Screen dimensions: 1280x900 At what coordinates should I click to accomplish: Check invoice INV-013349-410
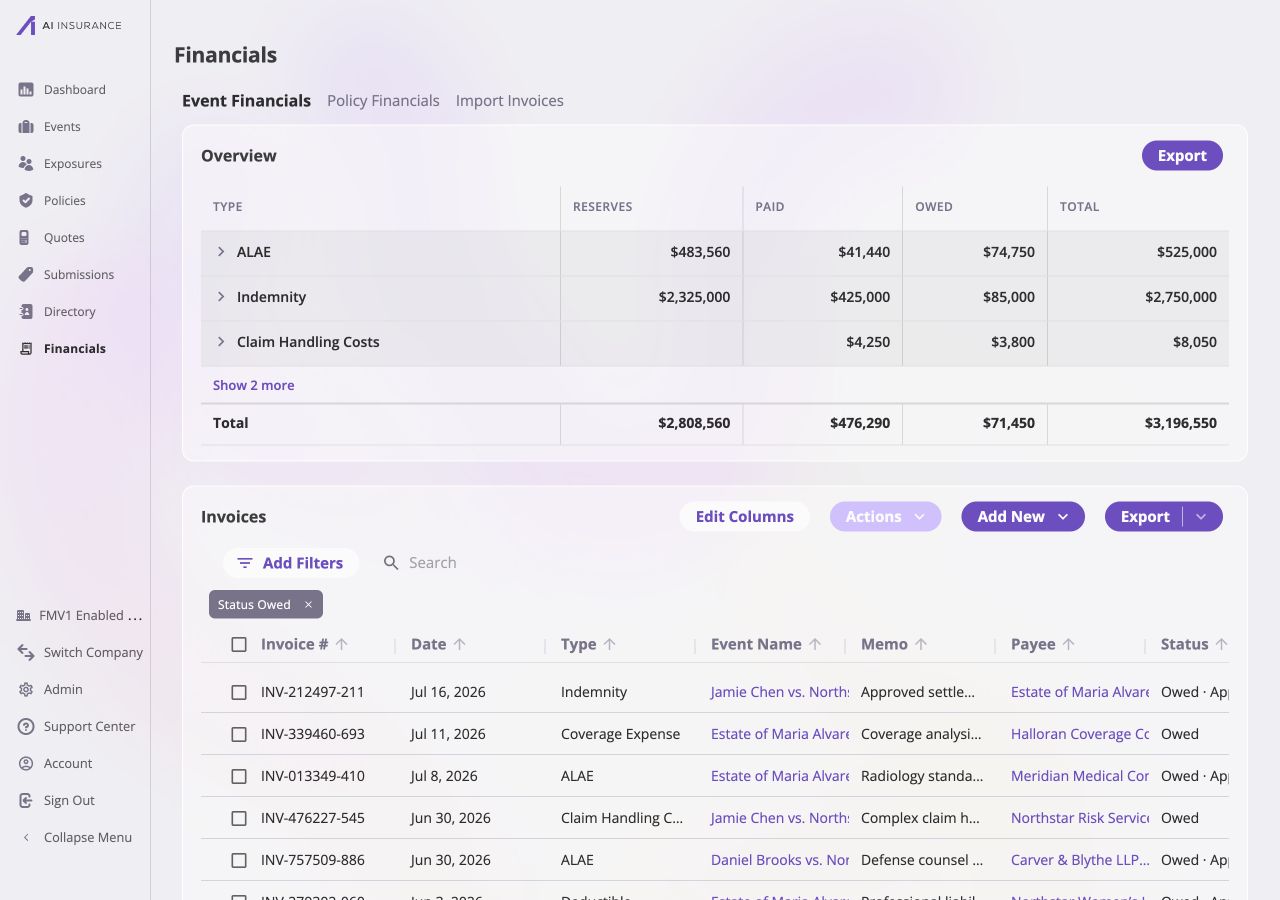point(239,776)
